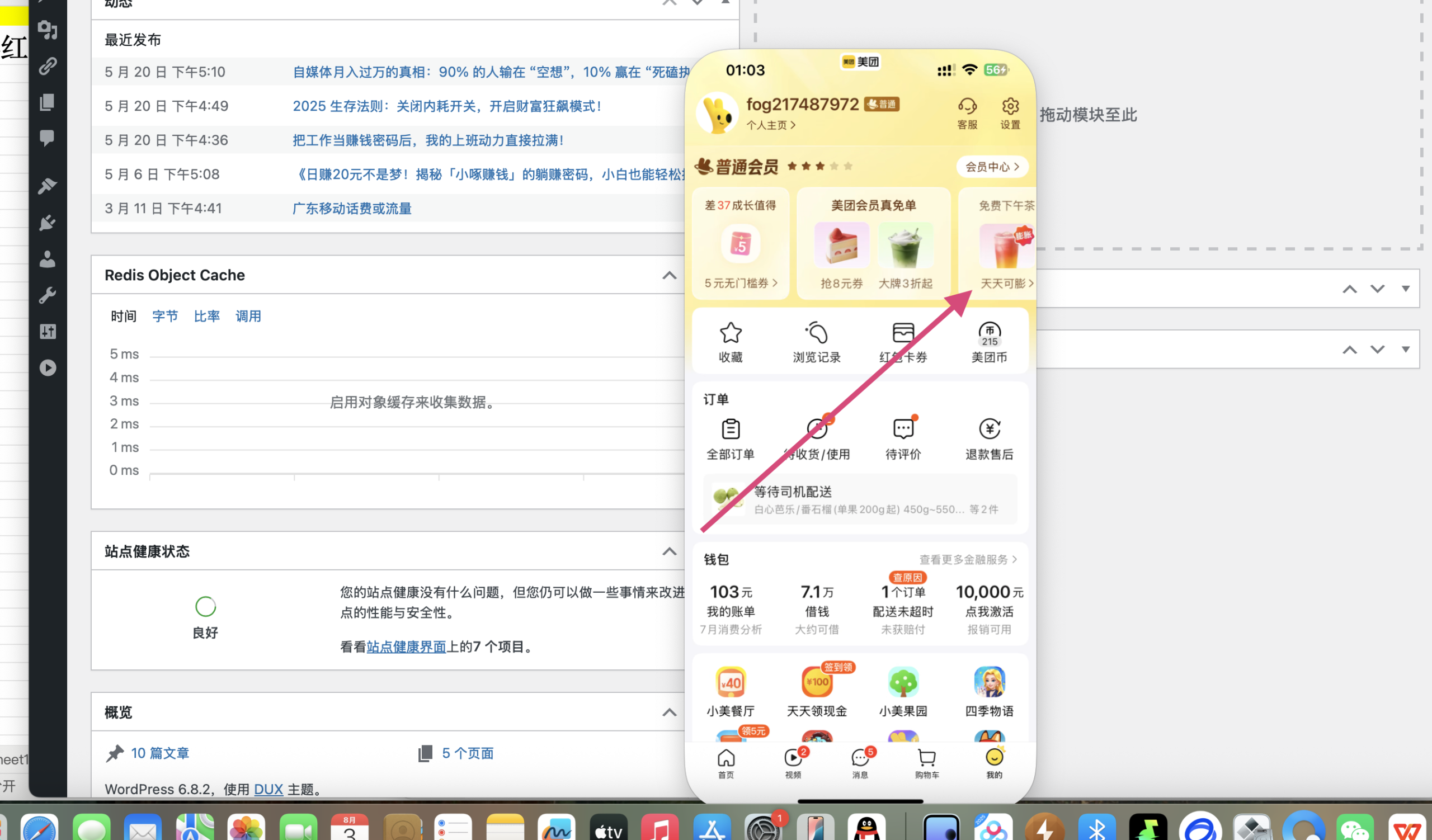
Task: Open the 10 篇文章 link
Action: [159, 753]
